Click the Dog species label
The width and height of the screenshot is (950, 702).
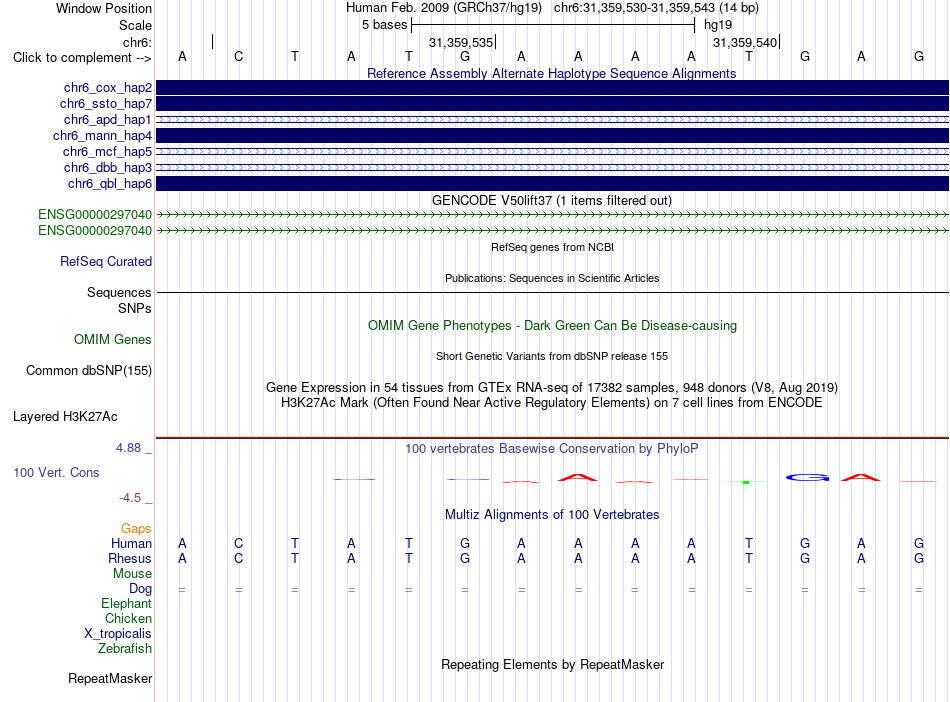pyautogui.click(x=141, y=589)
